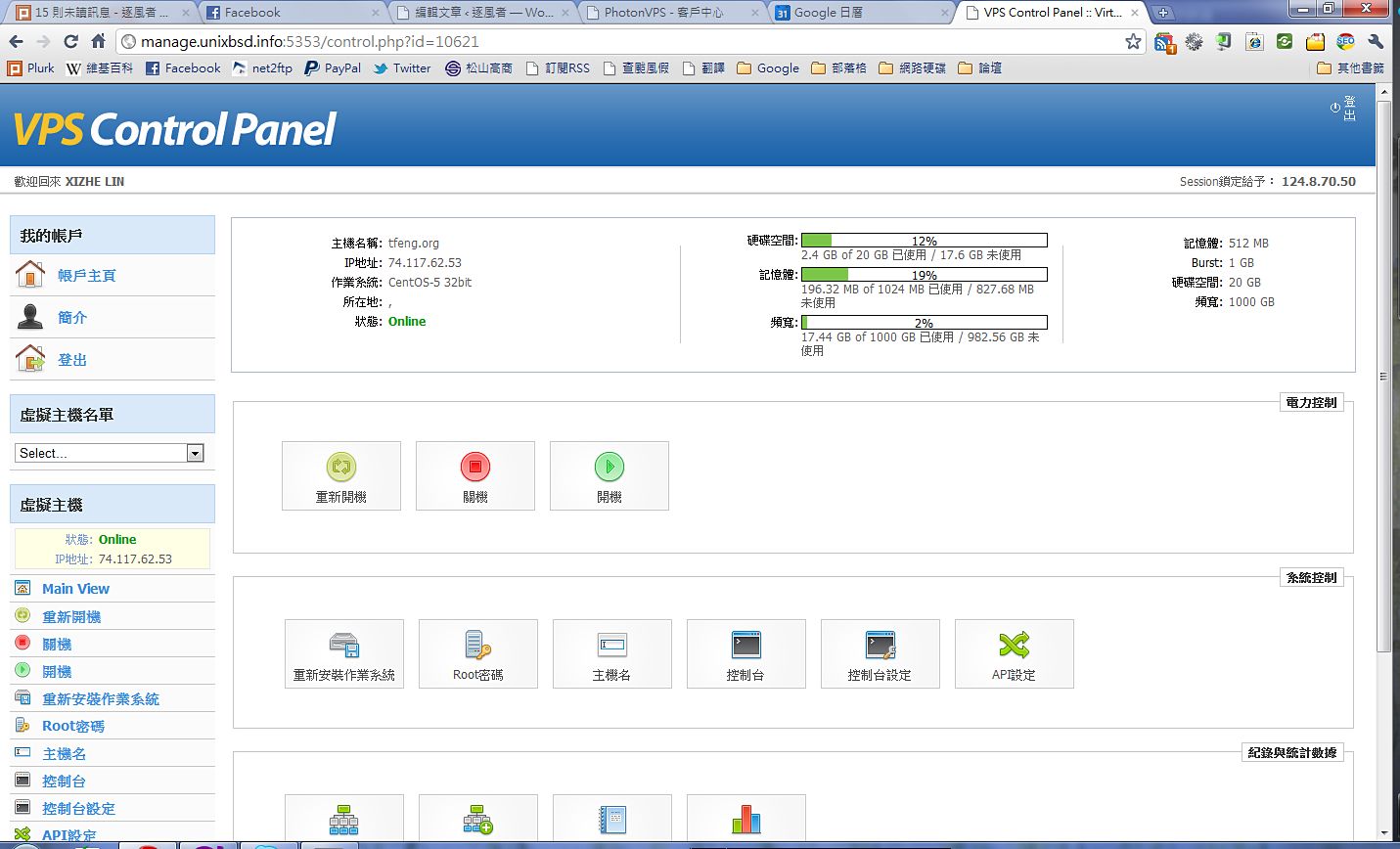
Task: Open the net2ftp bookmark
Action: coord(262,68)
